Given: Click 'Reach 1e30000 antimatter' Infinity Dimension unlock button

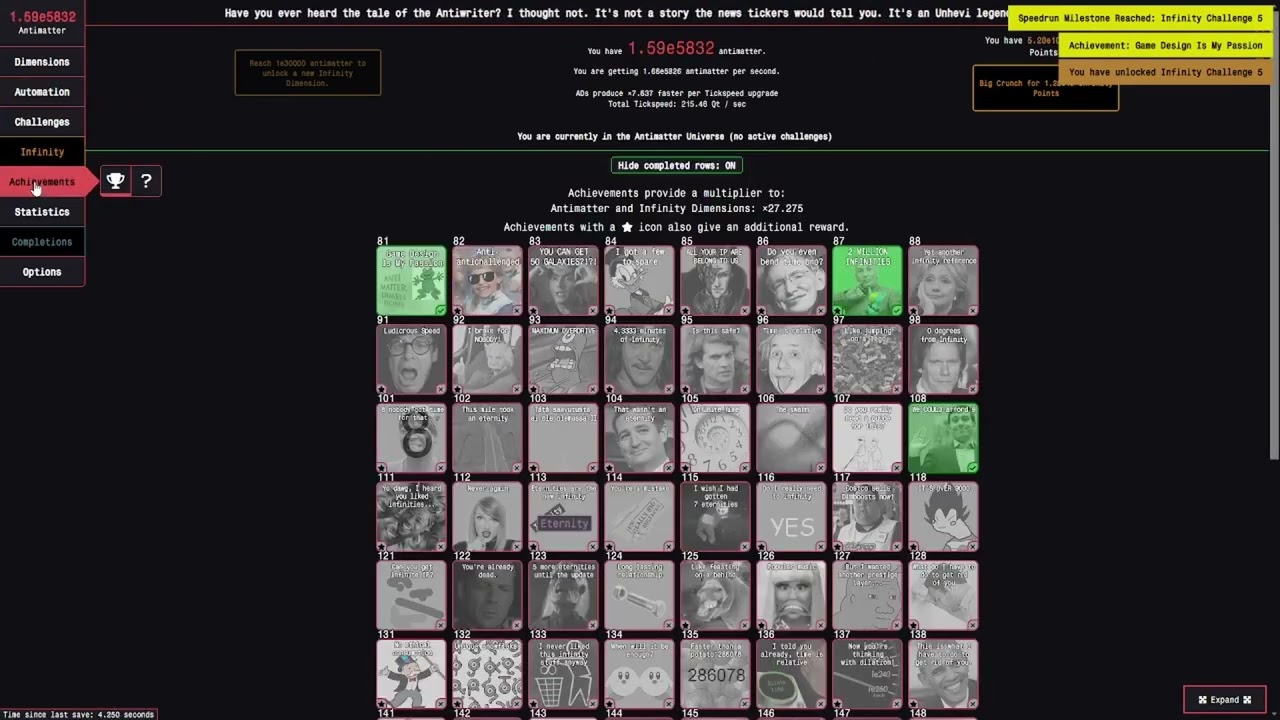Looking at the screenshot, I should click(308, 73).
